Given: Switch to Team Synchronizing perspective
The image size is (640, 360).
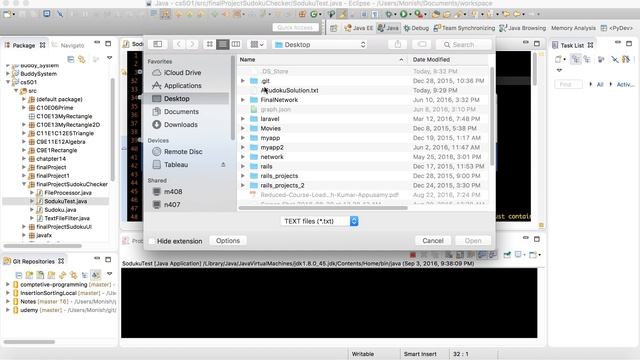Looking at the screenshot, I should pos(464,28).
